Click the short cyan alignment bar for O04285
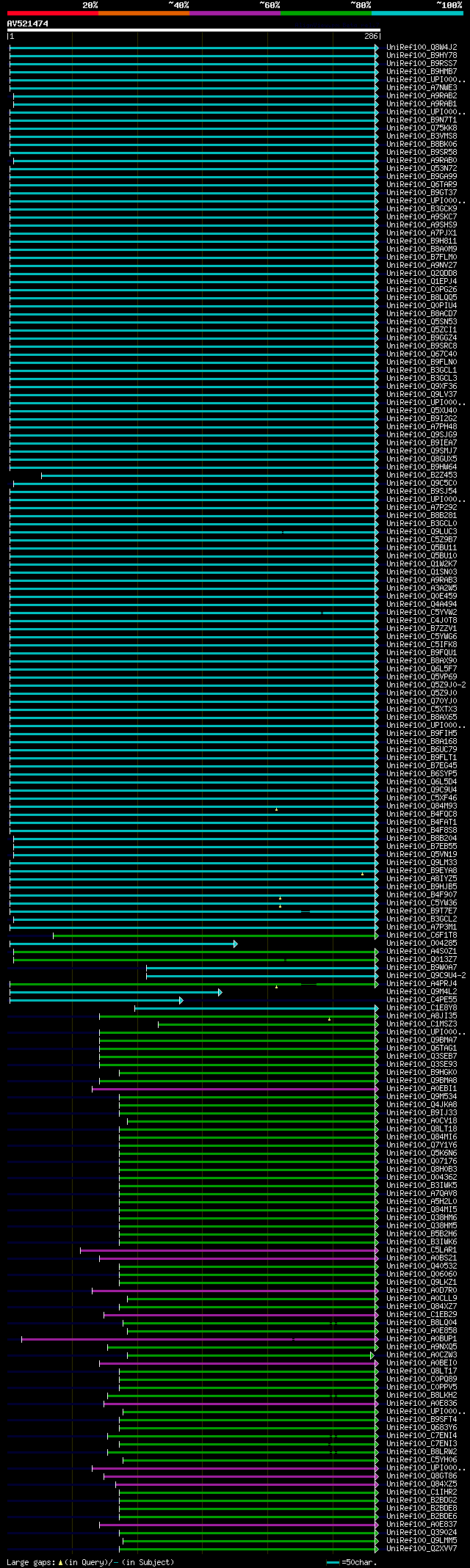470x1568 pixels. [x=123, y=944]
